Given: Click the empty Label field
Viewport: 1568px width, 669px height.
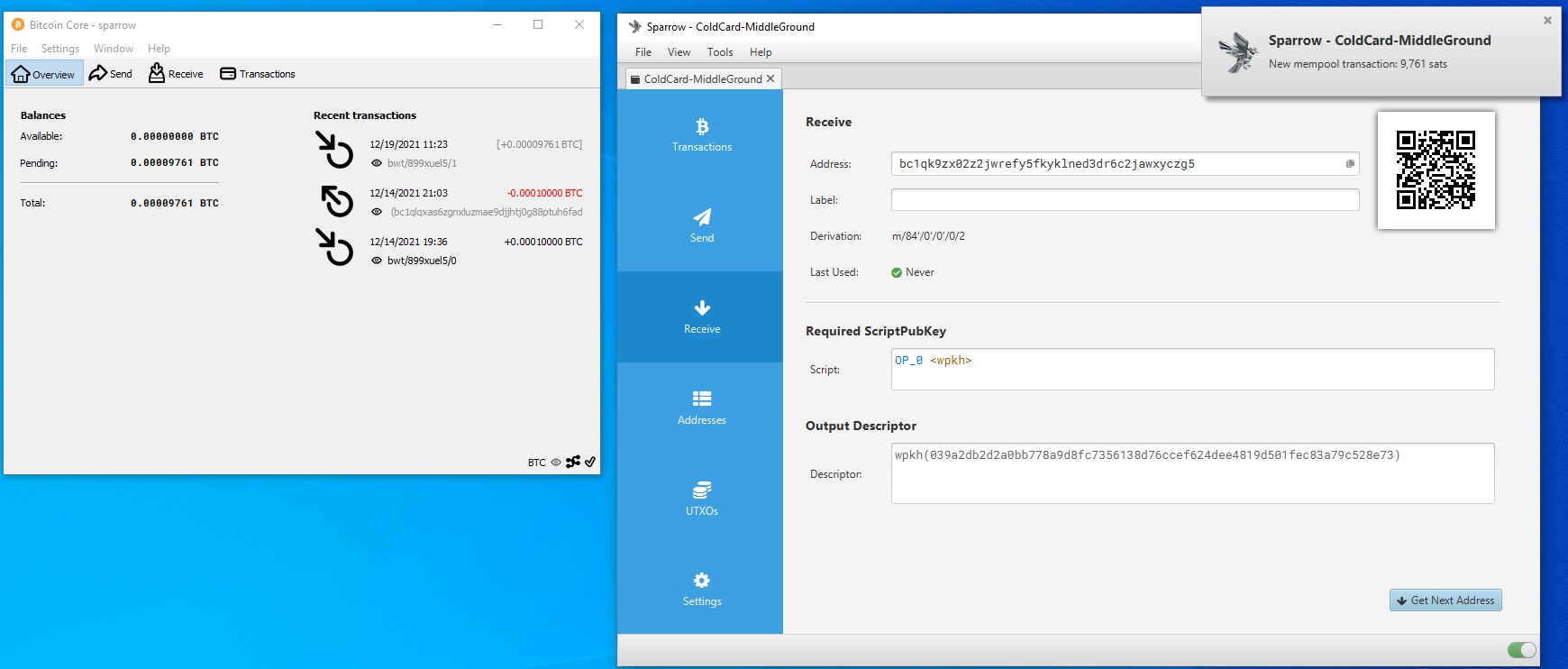Looking at the screenshot, I should point(1125,200).
